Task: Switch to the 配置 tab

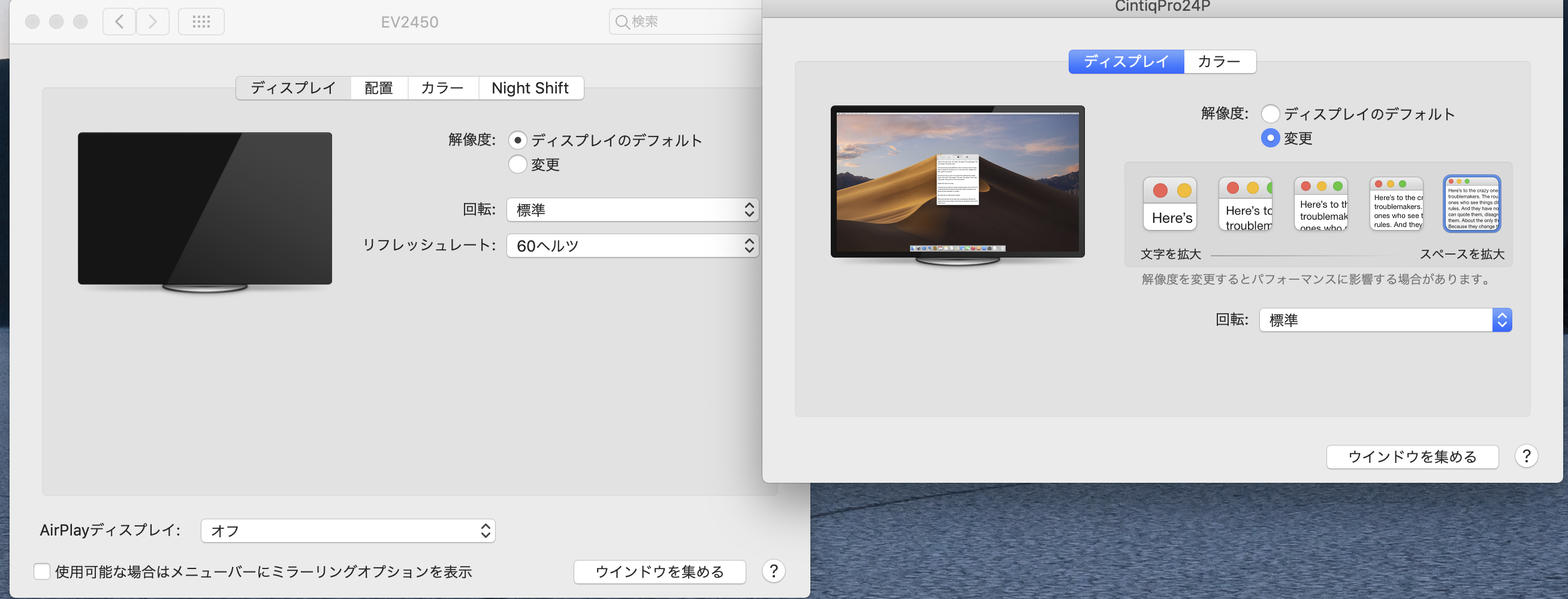Action: pyautogui.click(x=379, y=88)
